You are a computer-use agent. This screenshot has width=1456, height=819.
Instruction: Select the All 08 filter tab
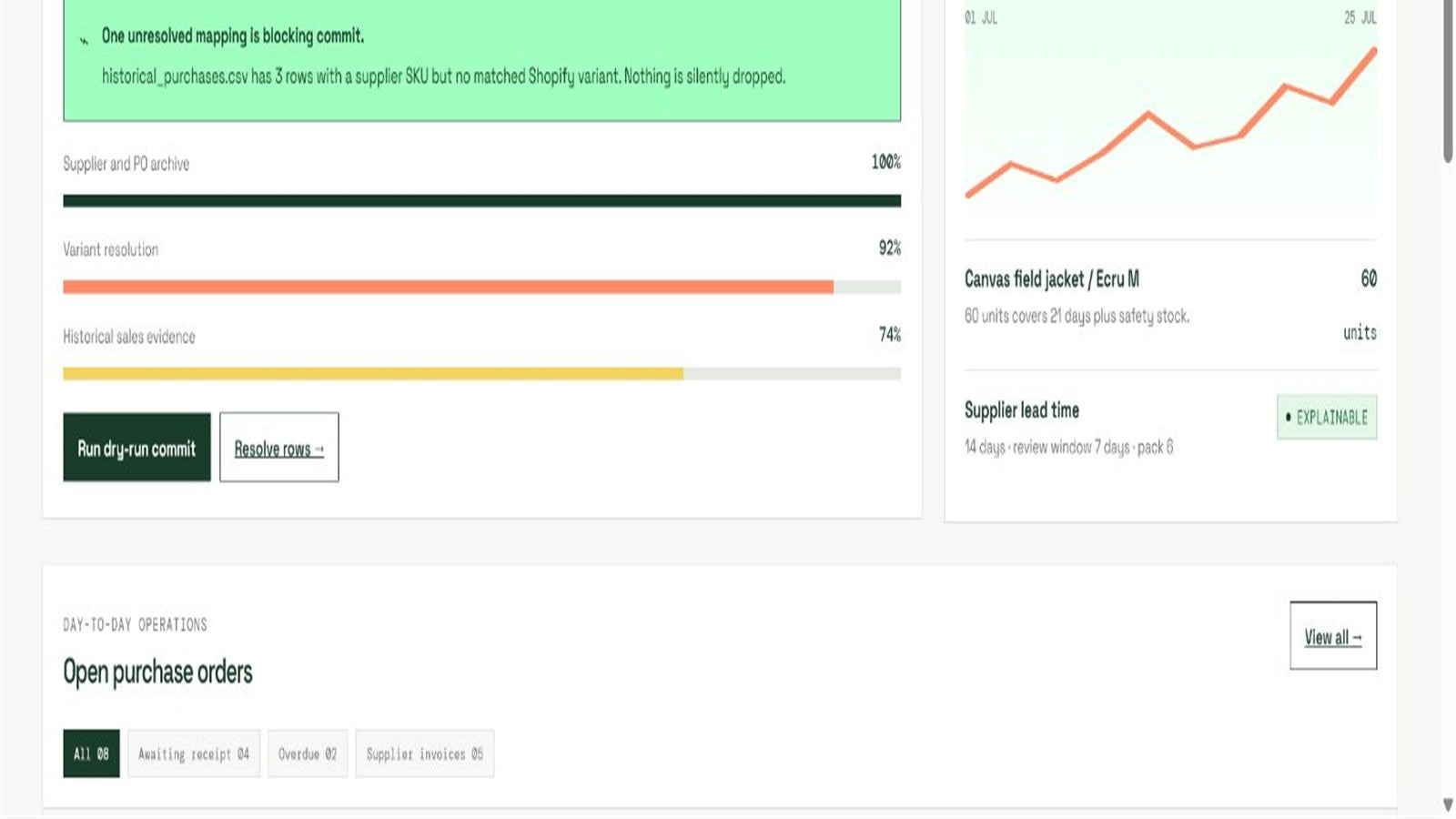pos(91,753)
